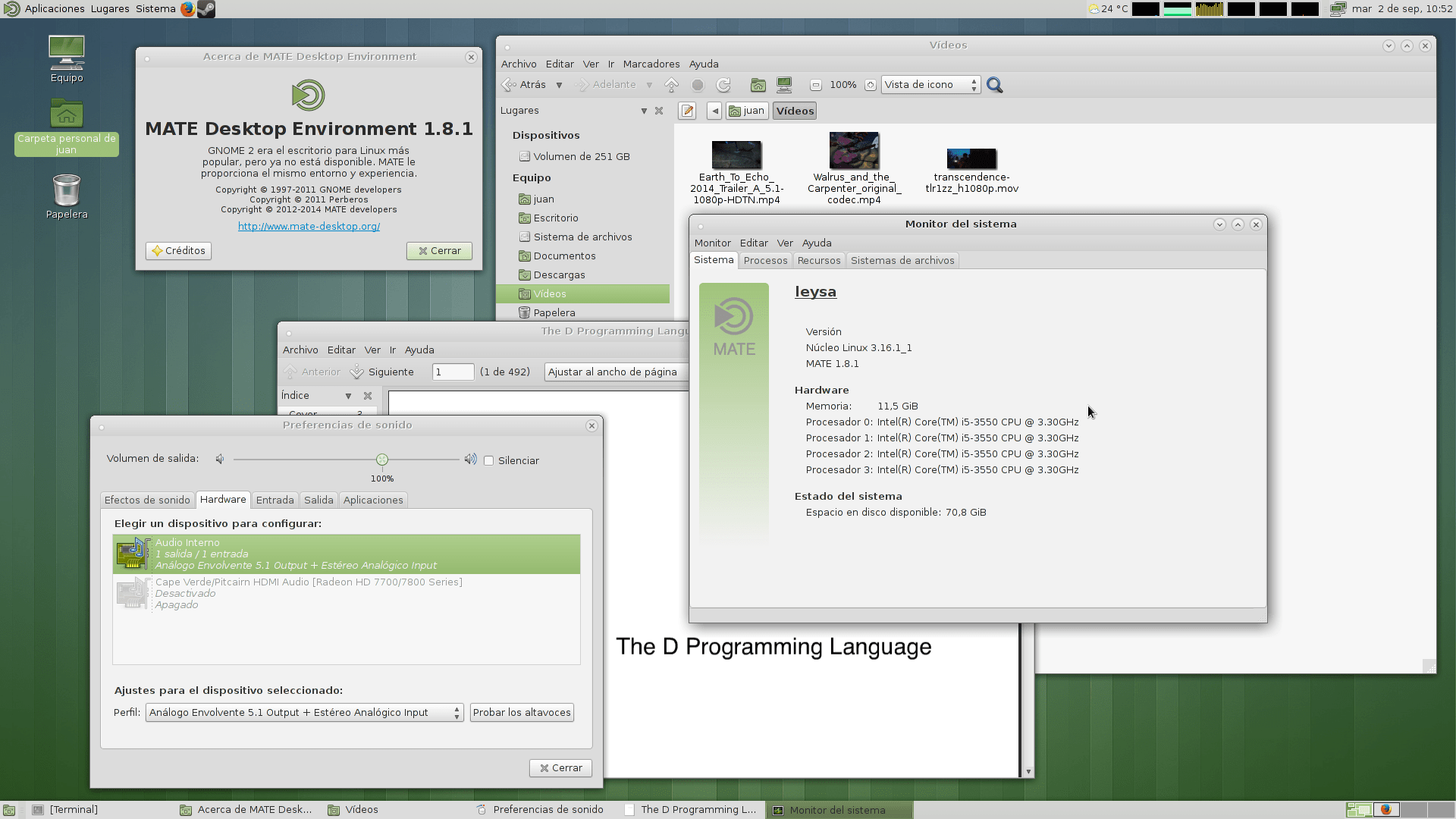Open the Vista de icono view dropdown
1456x819 pixels.
[x=930, y=84]
